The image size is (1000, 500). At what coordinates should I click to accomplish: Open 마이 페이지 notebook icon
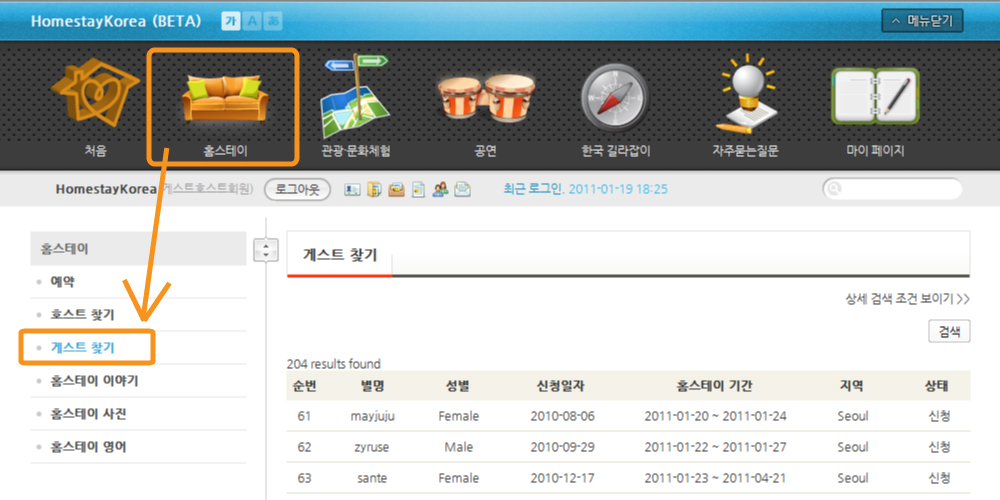click(x=875, y=96)
